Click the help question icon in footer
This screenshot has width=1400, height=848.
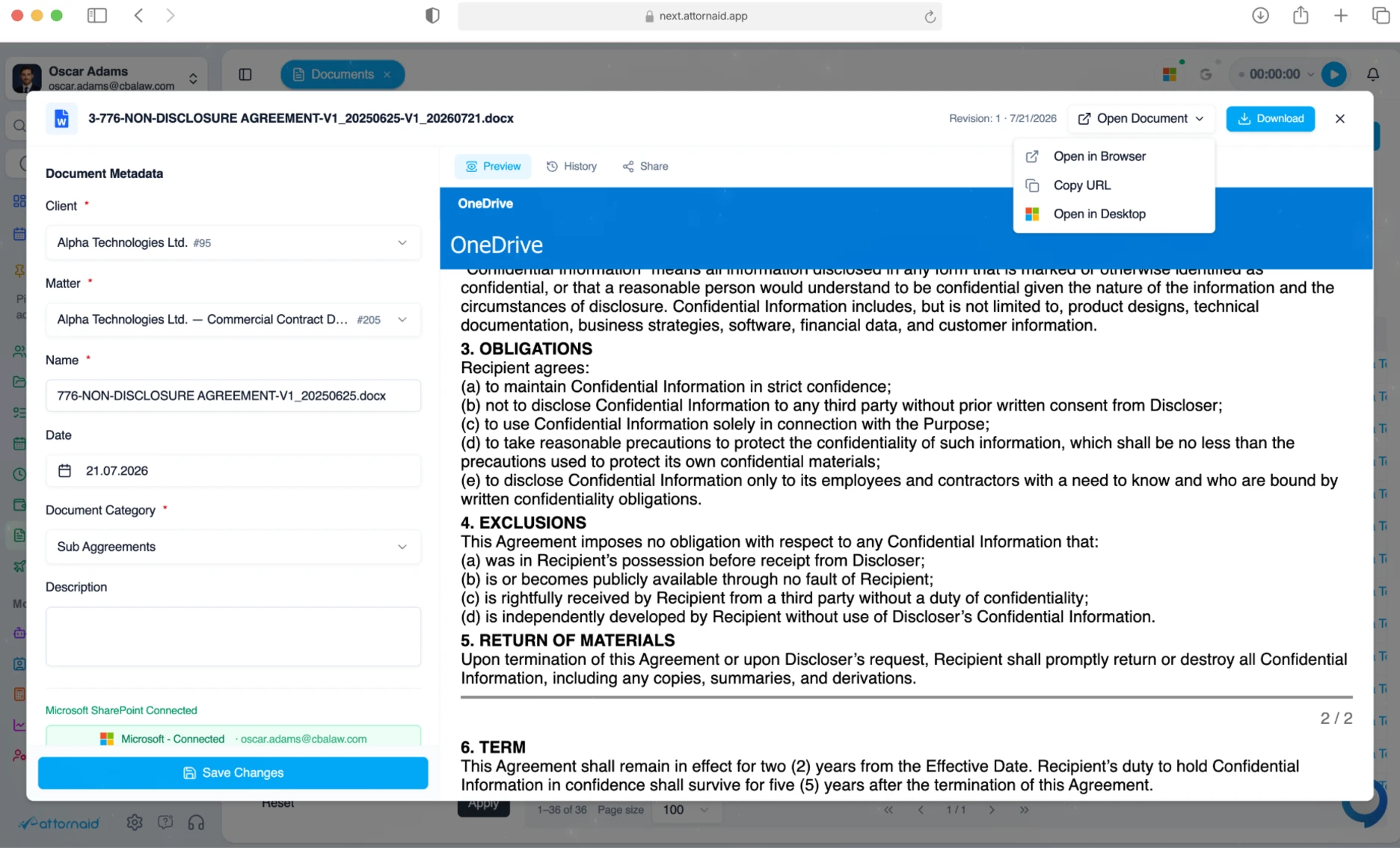pos(165,823)
